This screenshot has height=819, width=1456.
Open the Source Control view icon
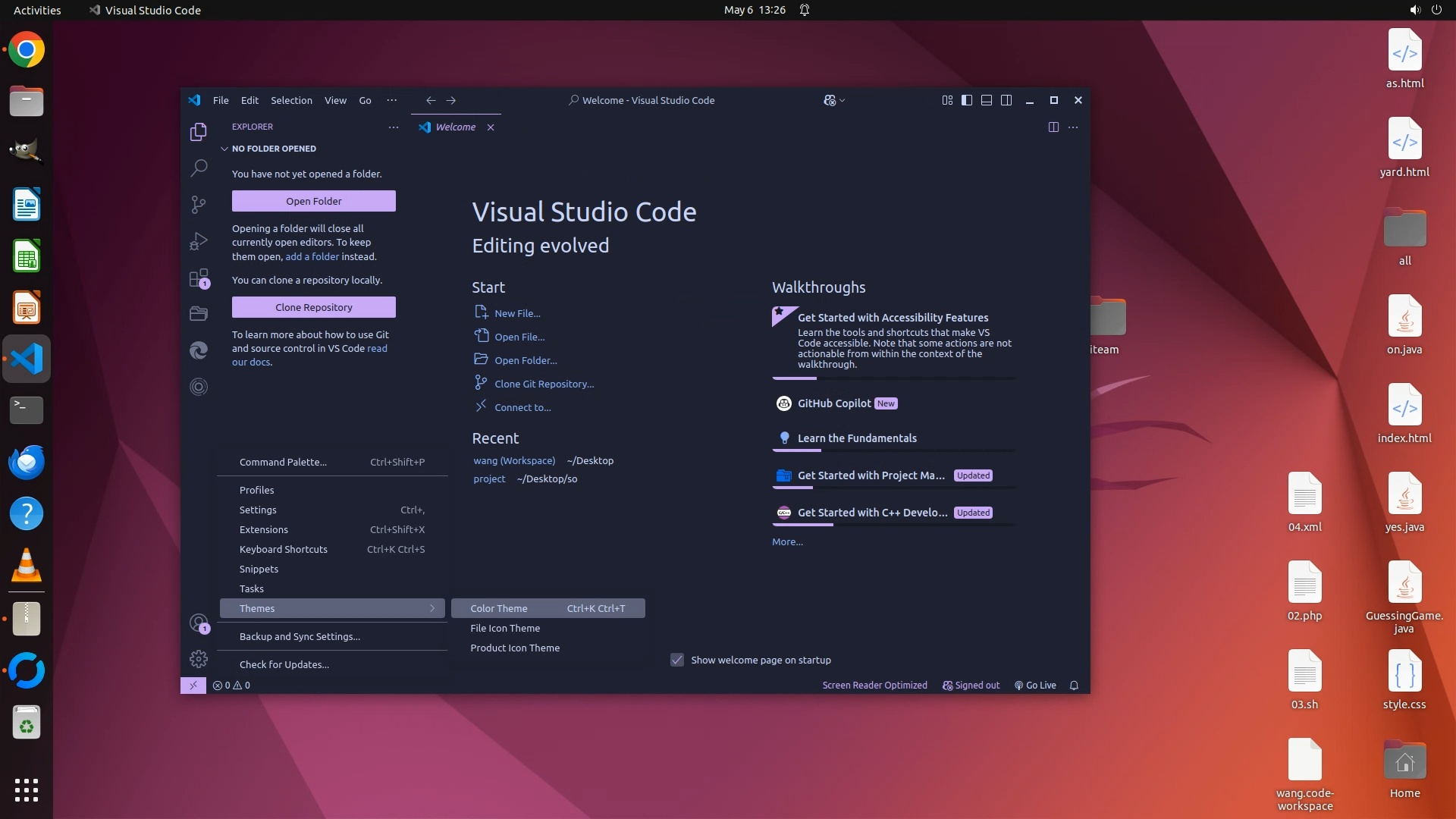199,204
